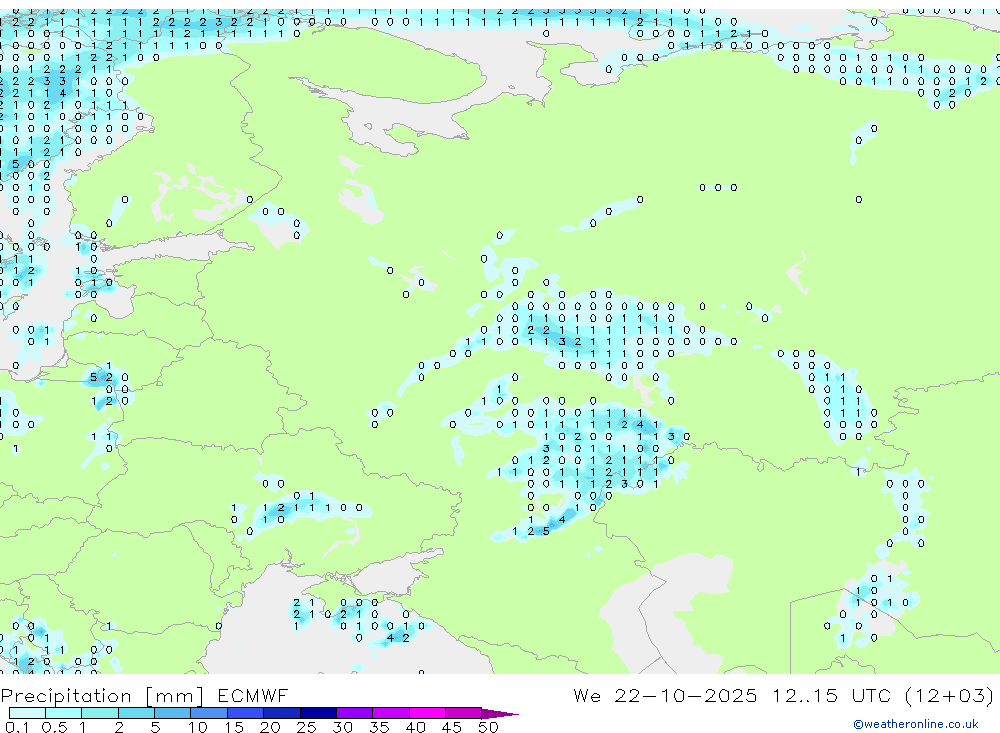
Task: Pick the 40–45 mm magenta legend swatch
Action: coord(427,713)
